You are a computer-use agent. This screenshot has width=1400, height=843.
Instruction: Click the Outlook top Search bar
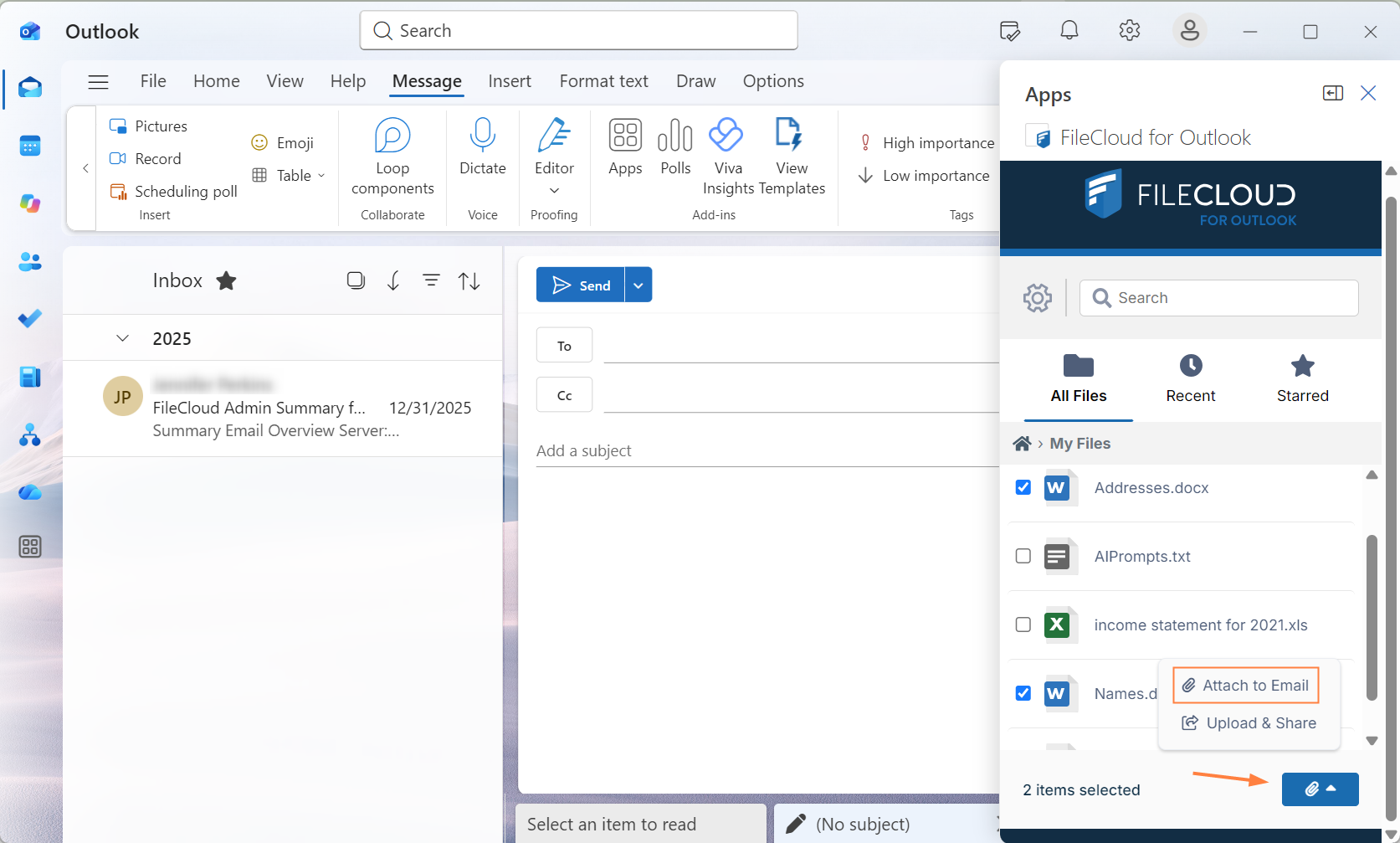tap(578, 31)
